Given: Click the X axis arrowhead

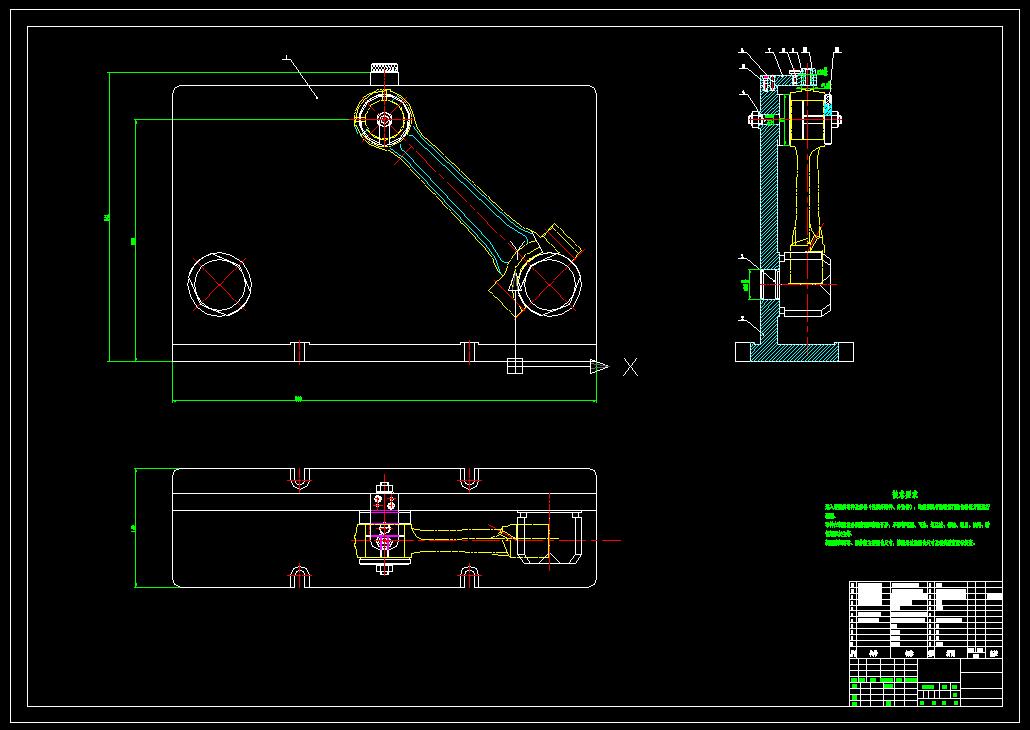Looking at the screenshot, I should click(599, 367).
